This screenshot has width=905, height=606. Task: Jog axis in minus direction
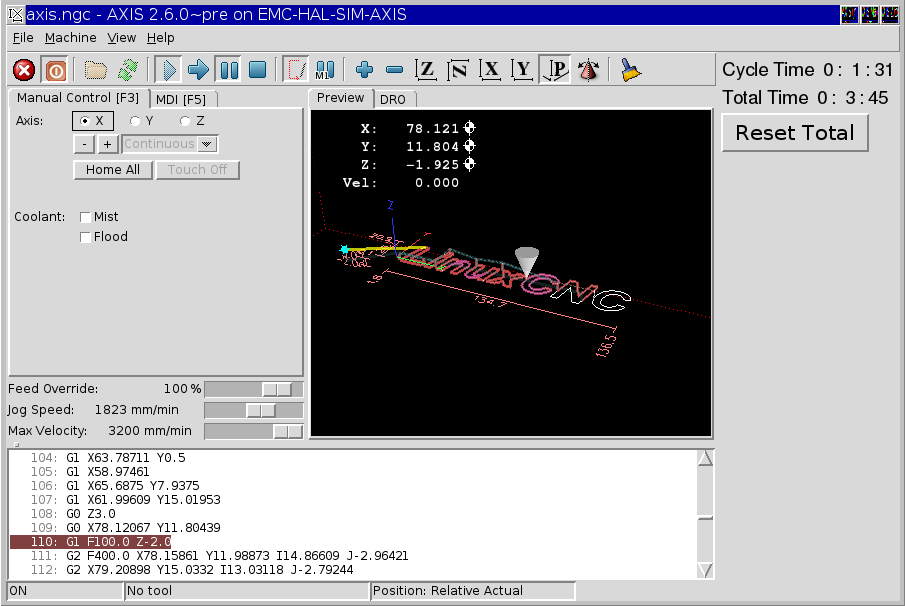click(85, 144)
